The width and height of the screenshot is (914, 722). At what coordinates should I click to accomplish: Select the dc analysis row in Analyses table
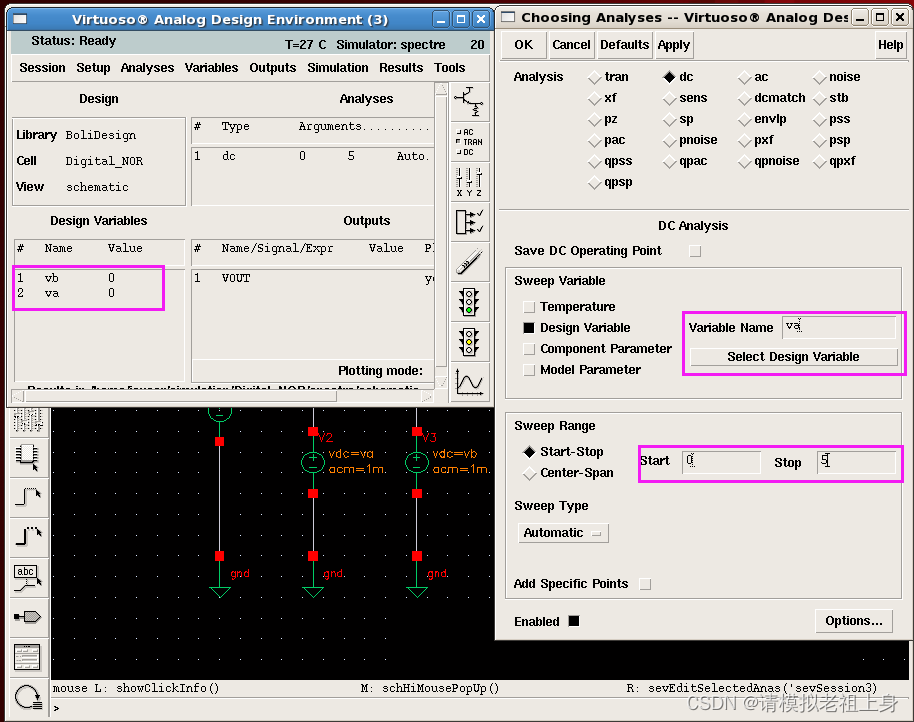(x=312, y=156)
